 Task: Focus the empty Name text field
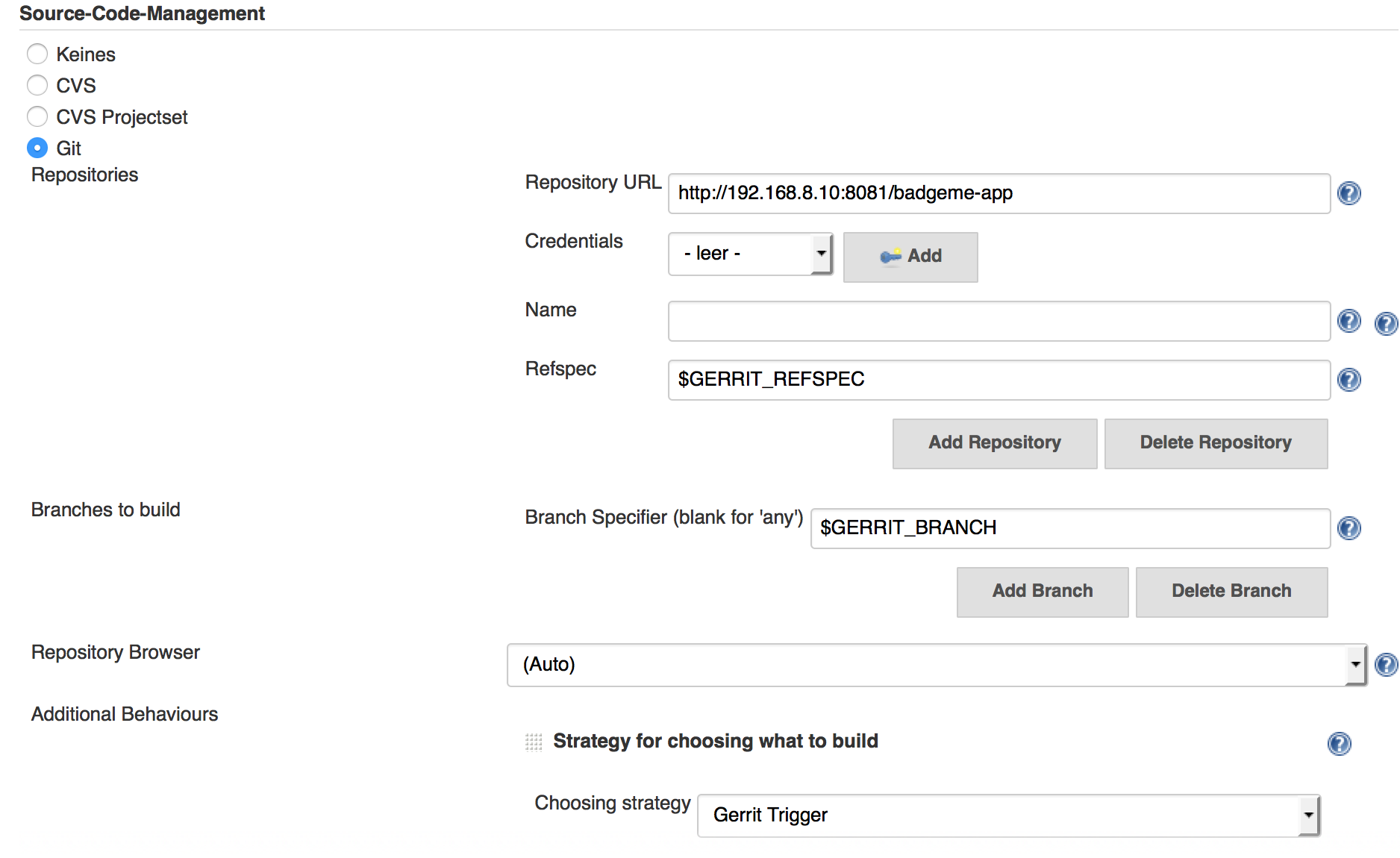click(x=999, y=322)
